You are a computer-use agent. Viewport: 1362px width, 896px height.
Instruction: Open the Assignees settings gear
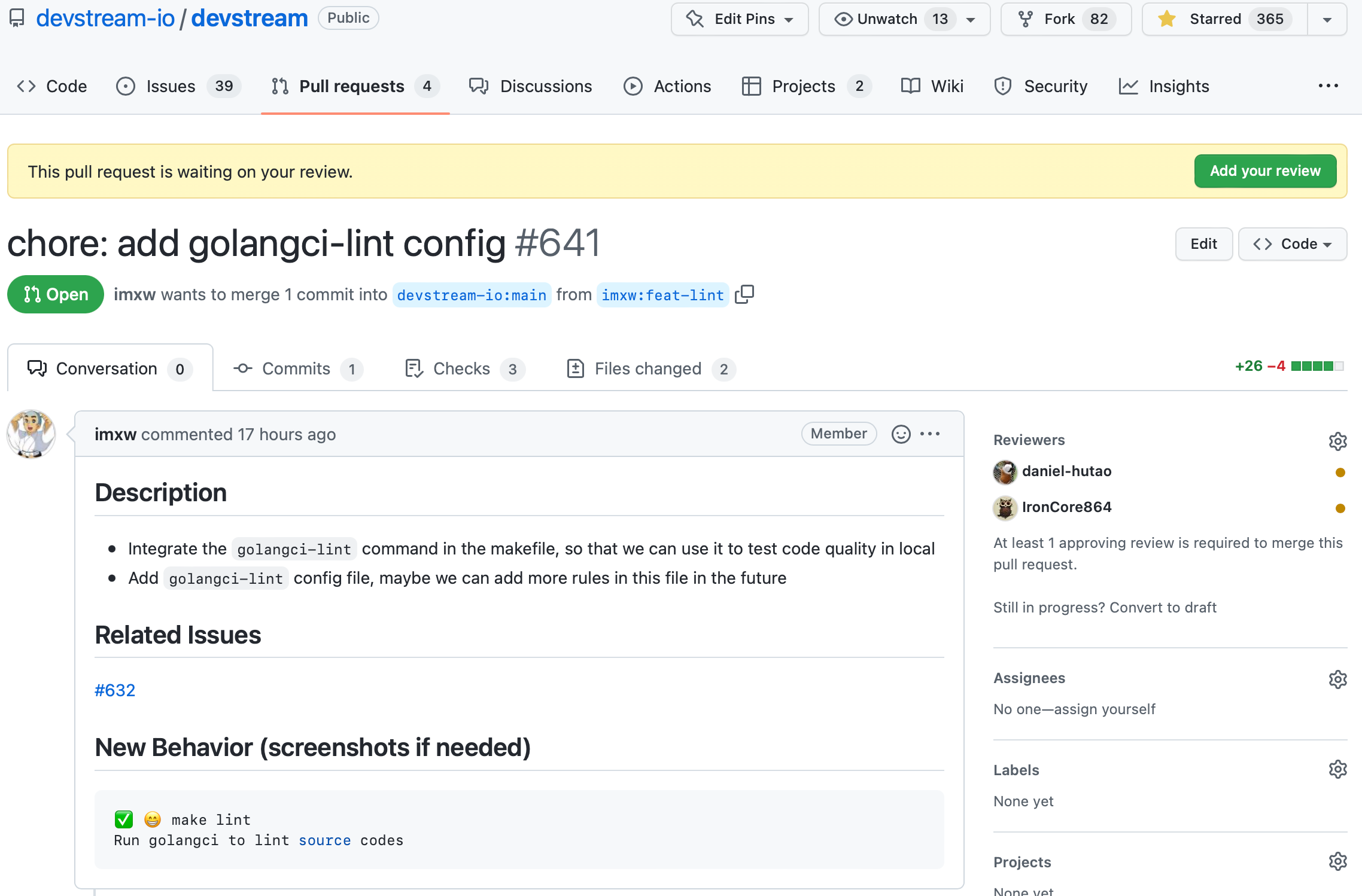pyautogui.click(x=1337, y=679)
